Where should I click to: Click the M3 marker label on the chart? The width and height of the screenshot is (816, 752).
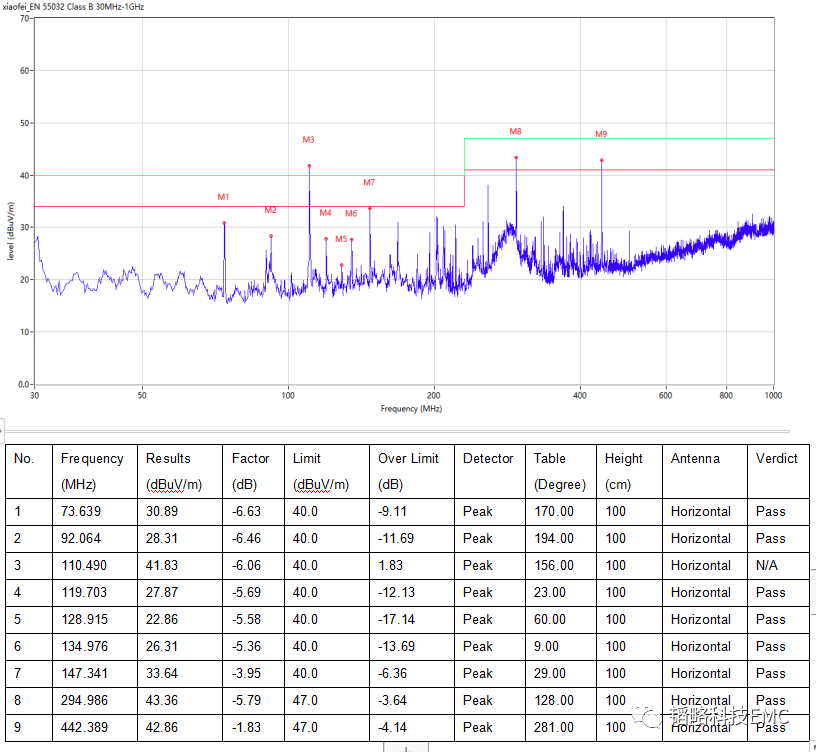pyautogui.click(x=309, y=140)
